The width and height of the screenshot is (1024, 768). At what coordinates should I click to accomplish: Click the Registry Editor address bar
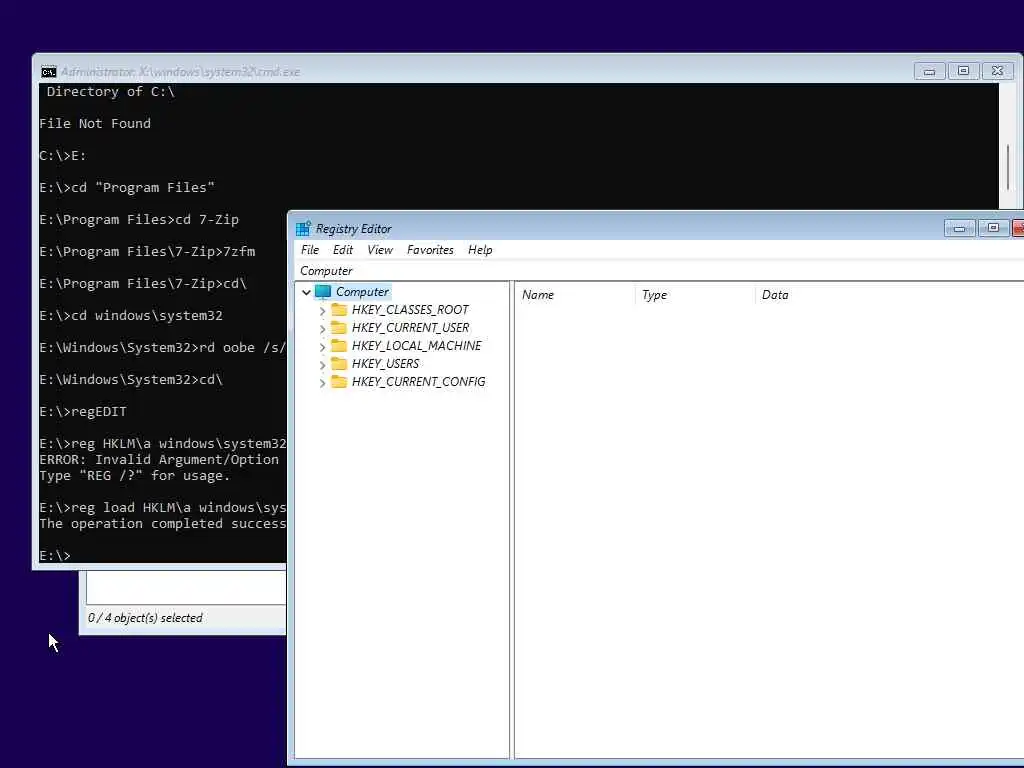660,270
